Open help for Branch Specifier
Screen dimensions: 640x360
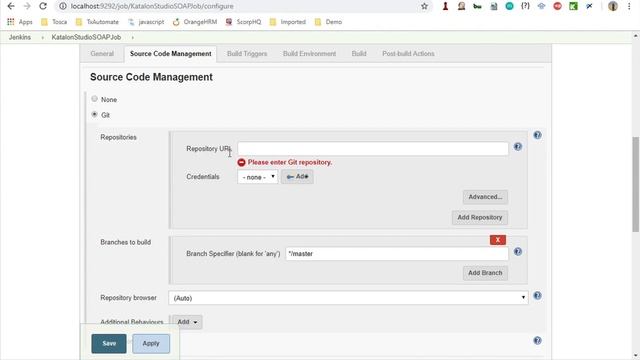[518, 251]
